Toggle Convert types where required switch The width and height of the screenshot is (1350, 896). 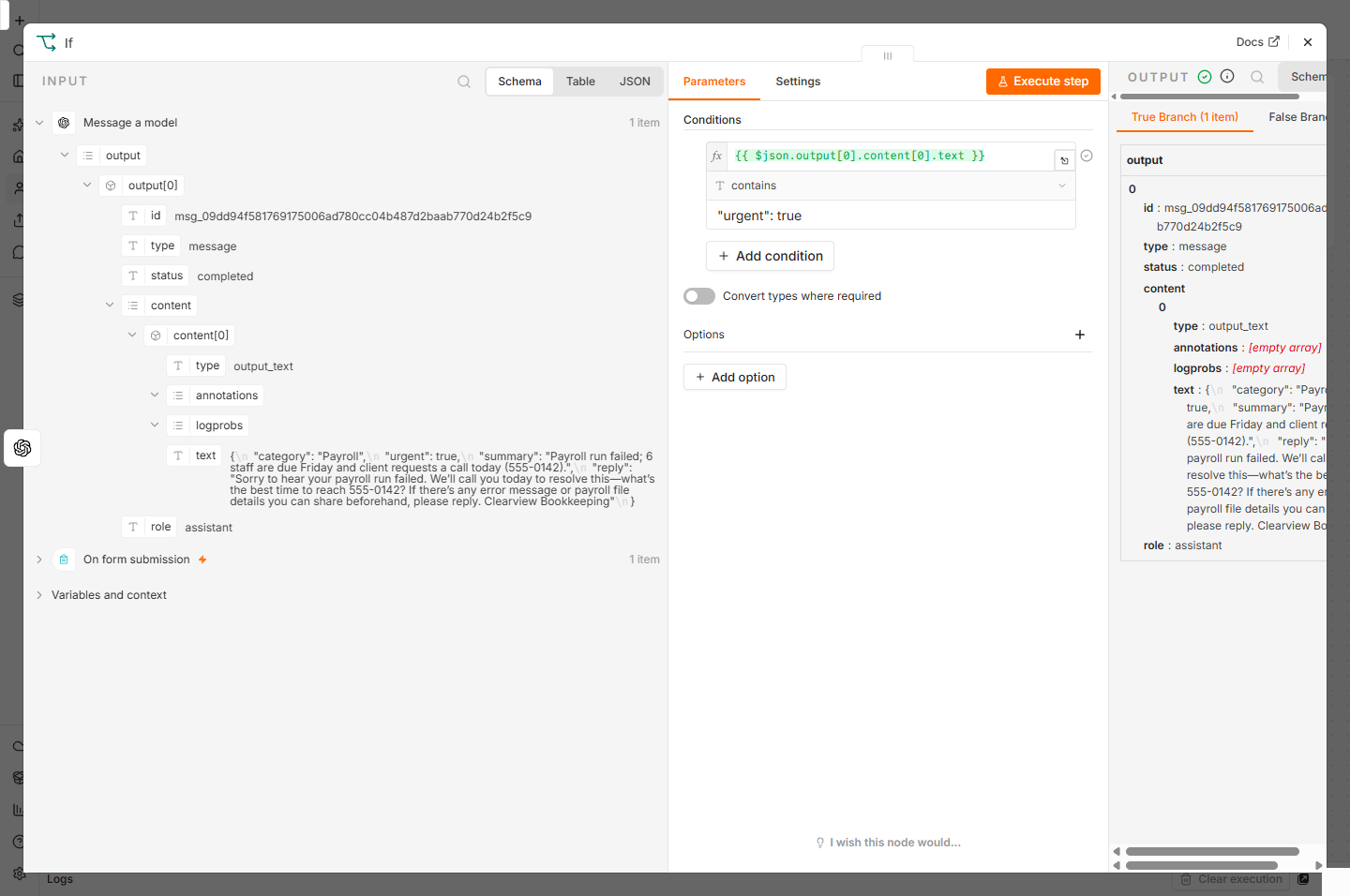coord(699,296)
